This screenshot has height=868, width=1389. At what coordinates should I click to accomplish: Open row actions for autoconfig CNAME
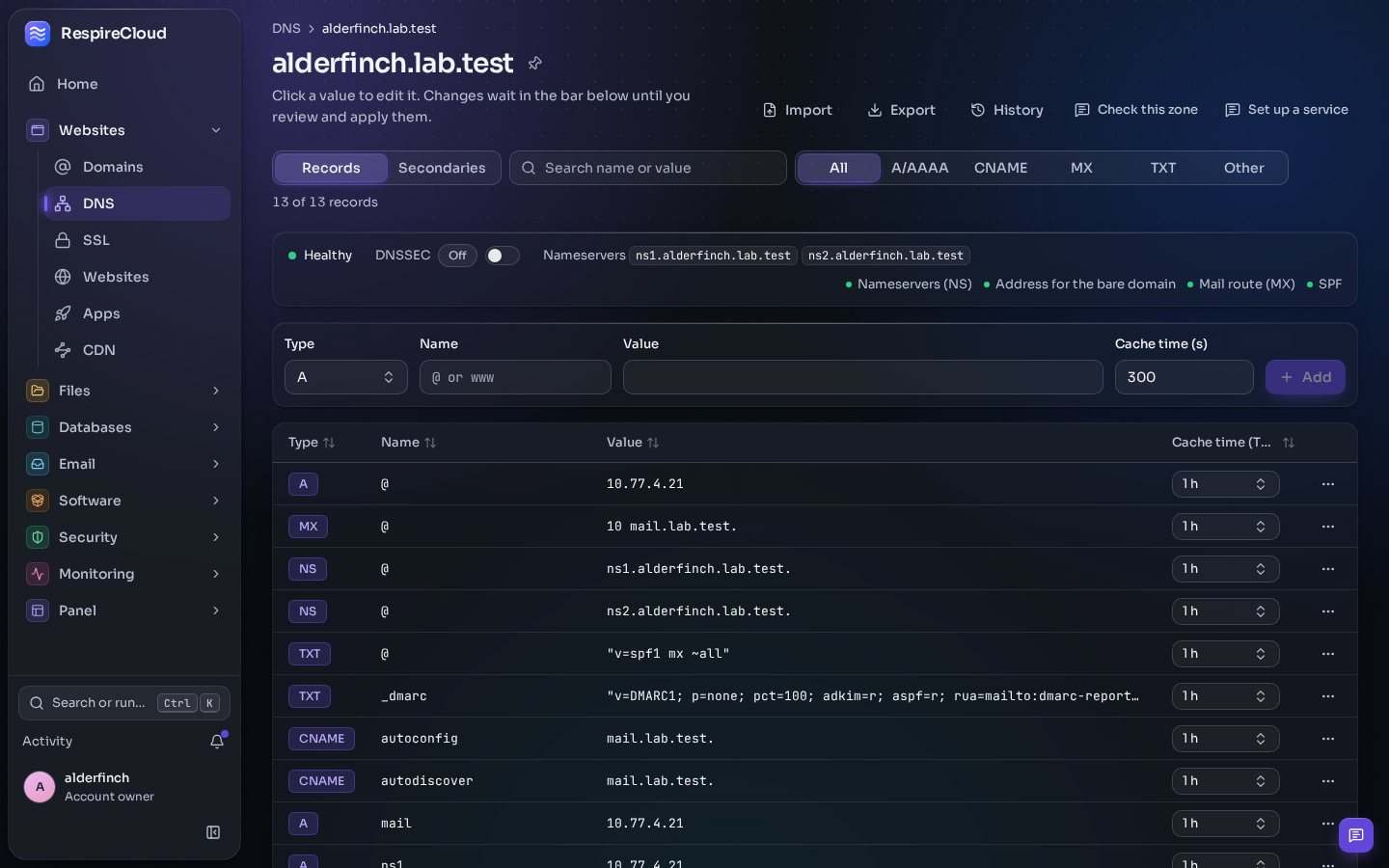point(1328,739)
